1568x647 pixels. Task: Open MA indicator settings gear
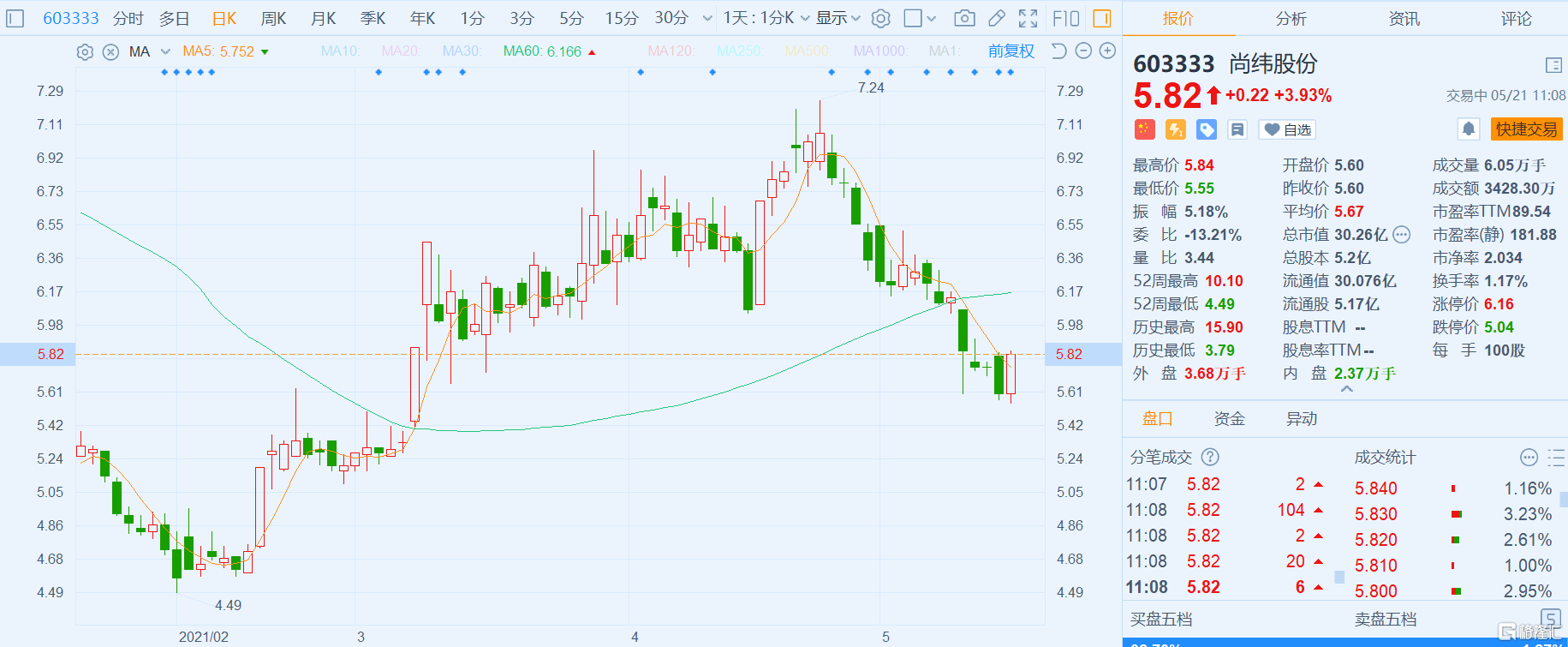click(85, 51)
